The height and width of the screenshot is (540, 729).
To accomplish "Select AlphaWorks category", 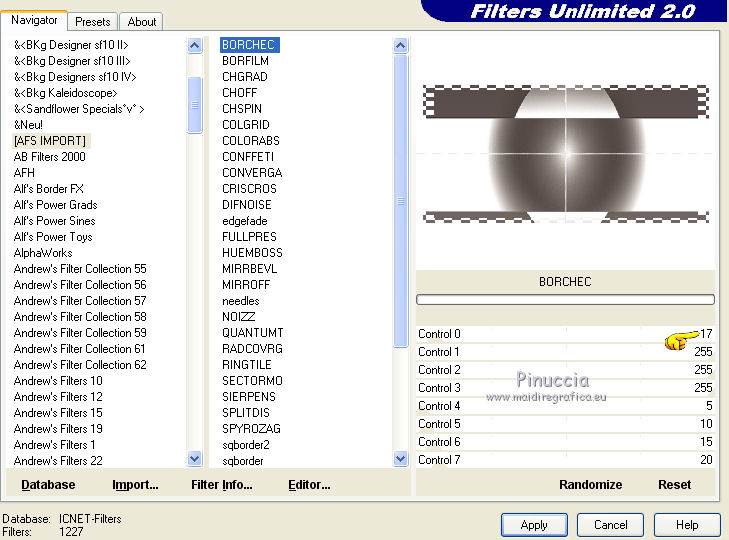I will 43,253.
